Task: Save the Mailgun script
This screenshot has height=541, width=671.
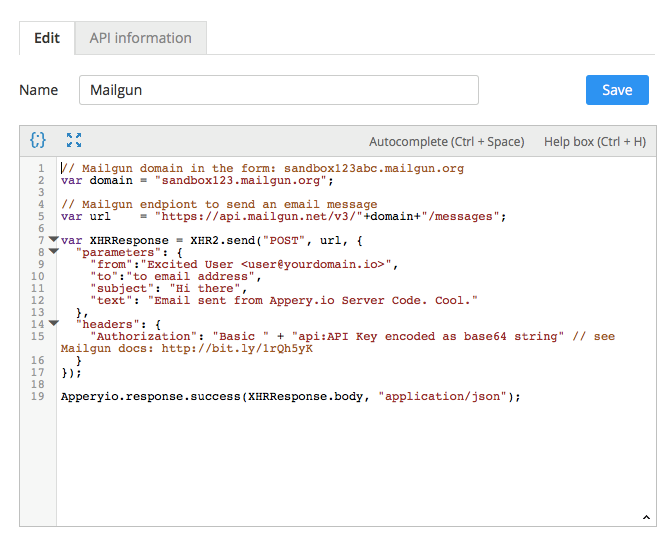Action: [x=617, y=90]
